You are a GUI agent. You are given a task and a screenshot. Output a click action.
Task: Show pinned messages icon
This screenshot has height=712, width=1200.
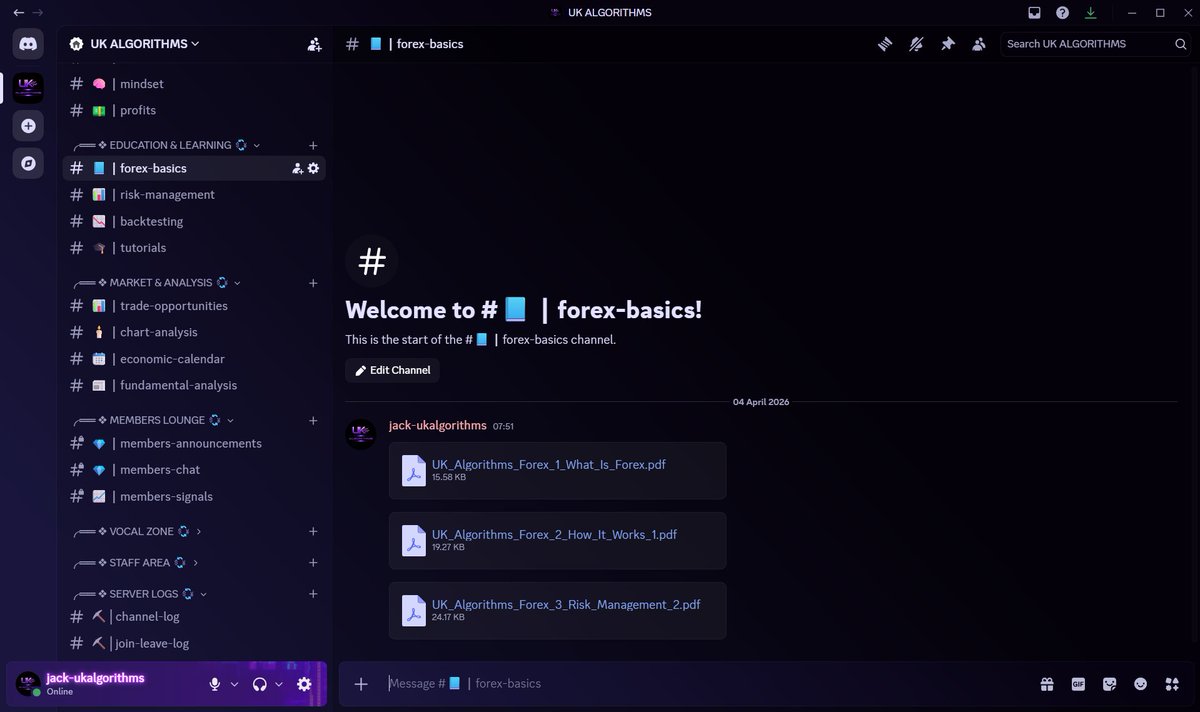(948, 44)
